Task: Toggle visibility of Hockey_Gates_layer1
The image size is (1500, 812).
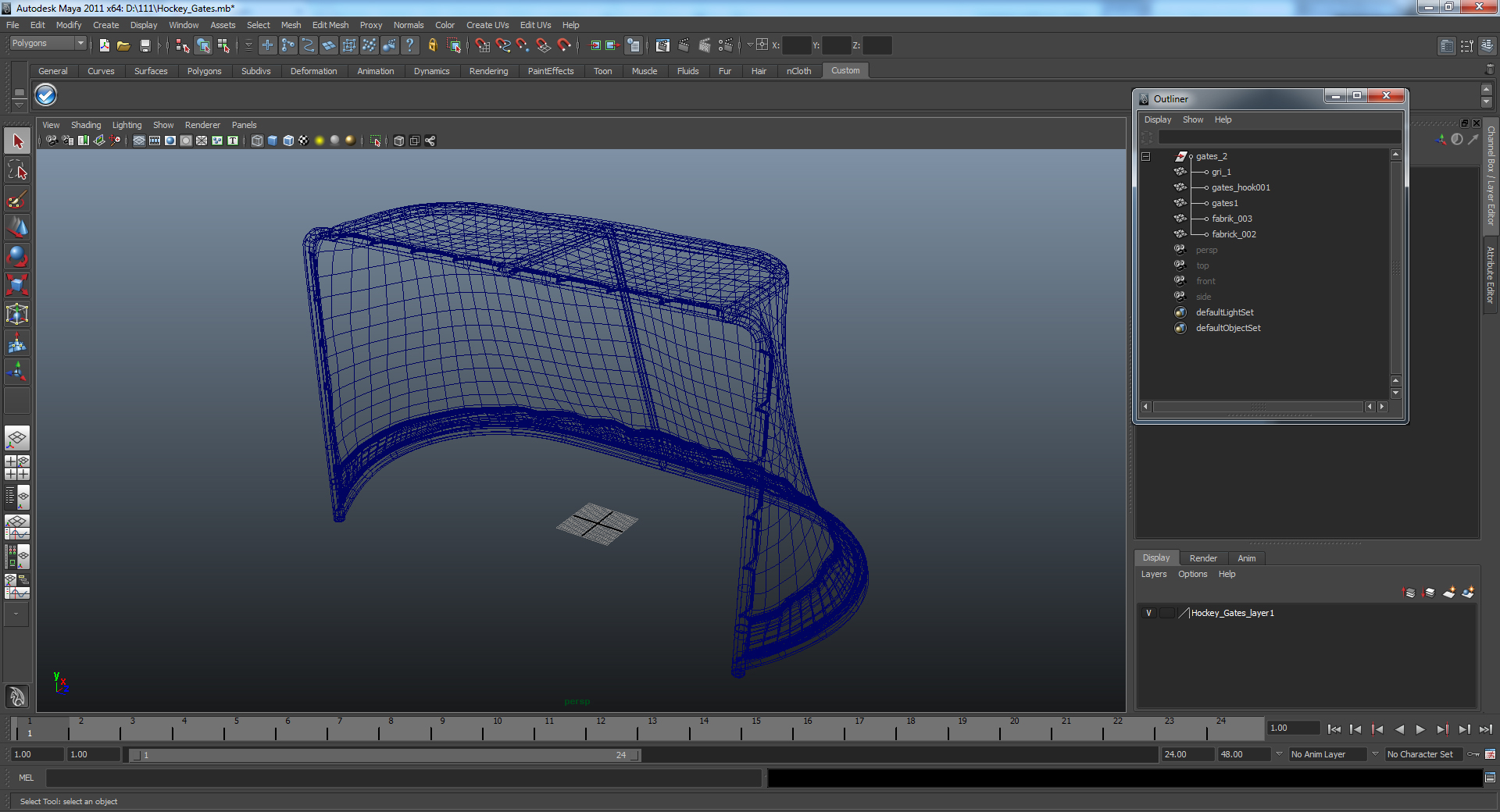Action: 1148,613
